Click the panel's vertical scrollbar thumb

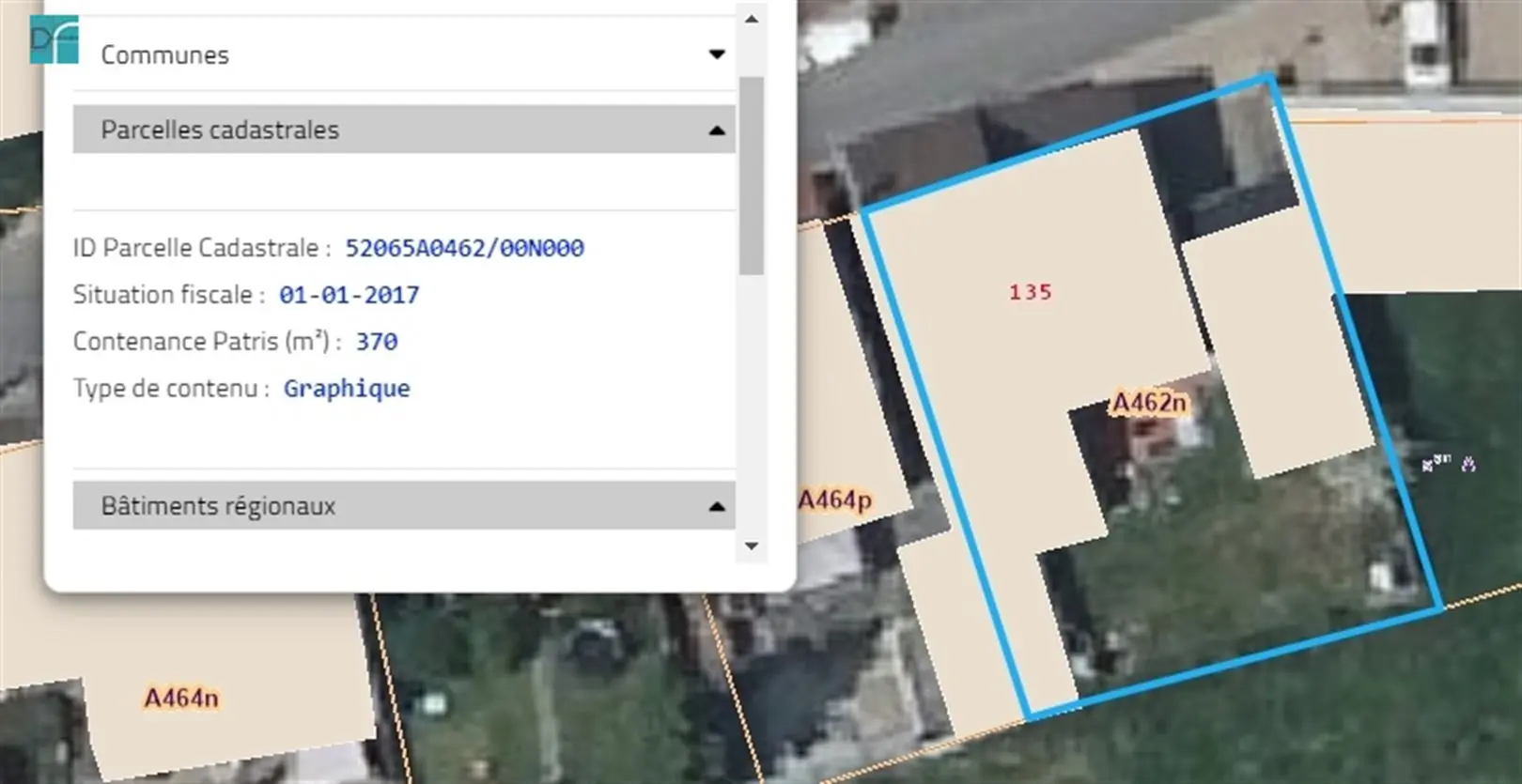(x=752, y=176)
